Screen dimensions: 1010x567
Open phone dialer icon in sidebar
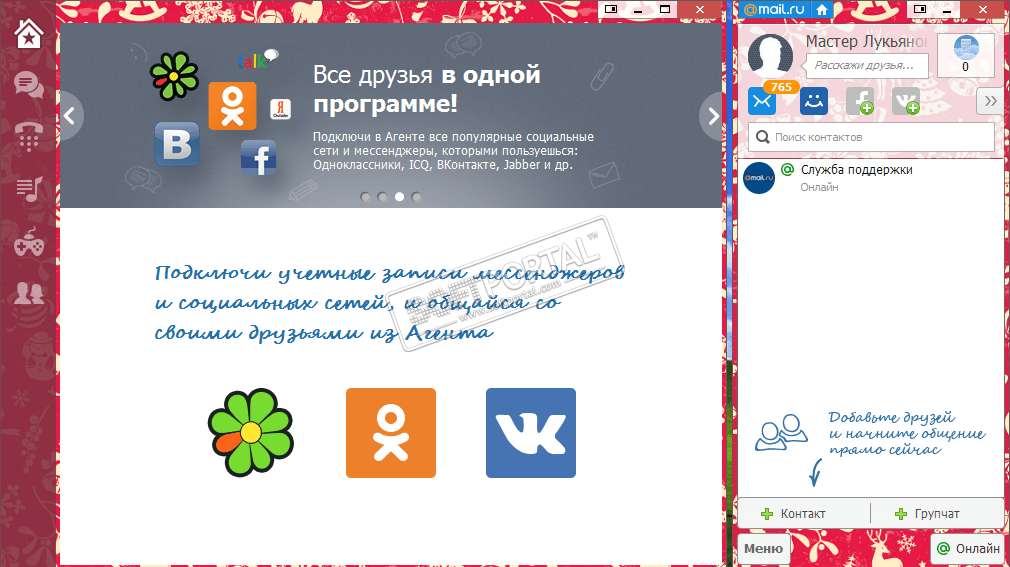click(x=29, y=136)
